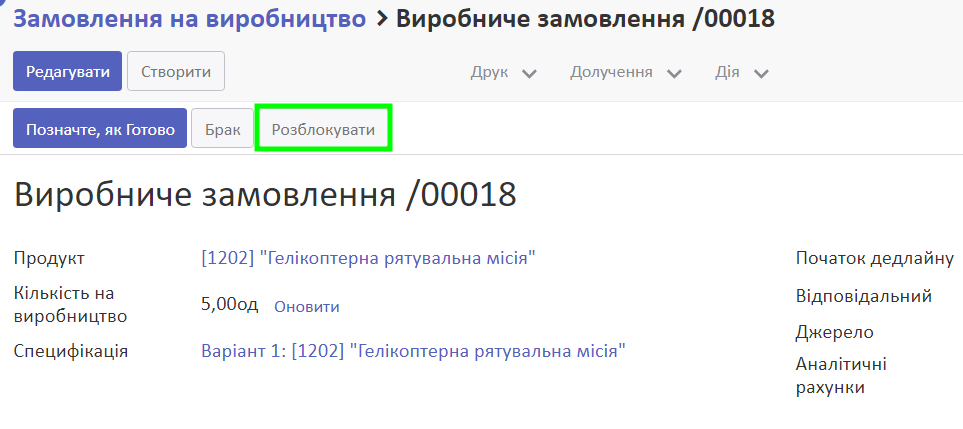Click the Відповідальний label
Screen dimensions: 963x429
864,296
